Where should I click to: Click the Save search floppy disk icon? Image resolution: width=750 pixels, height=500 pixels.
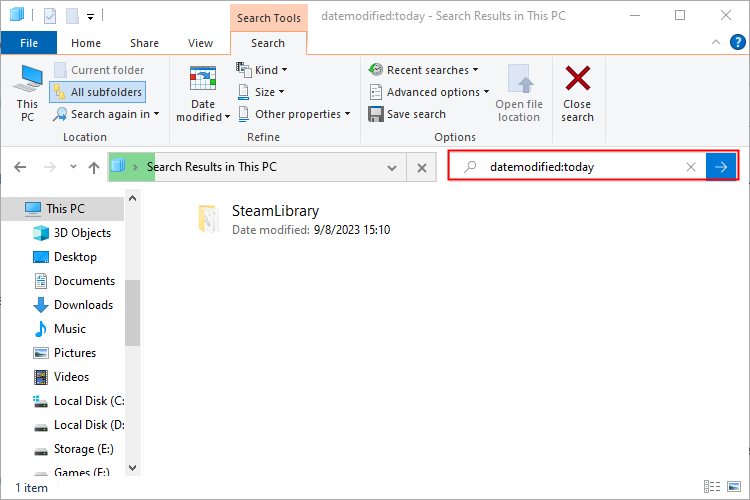(x=376, y=114)
